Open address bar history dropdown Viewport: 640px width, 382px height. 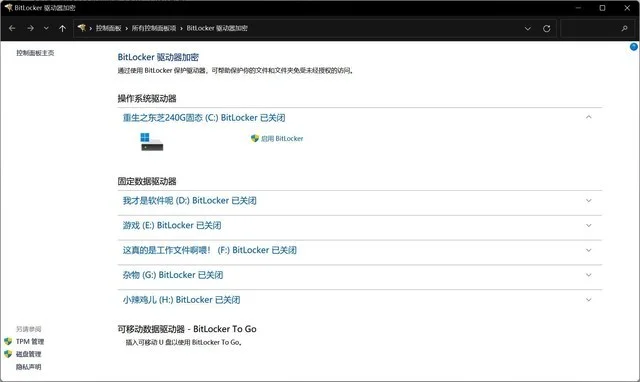pyautogui.click(x=528, y=29)
